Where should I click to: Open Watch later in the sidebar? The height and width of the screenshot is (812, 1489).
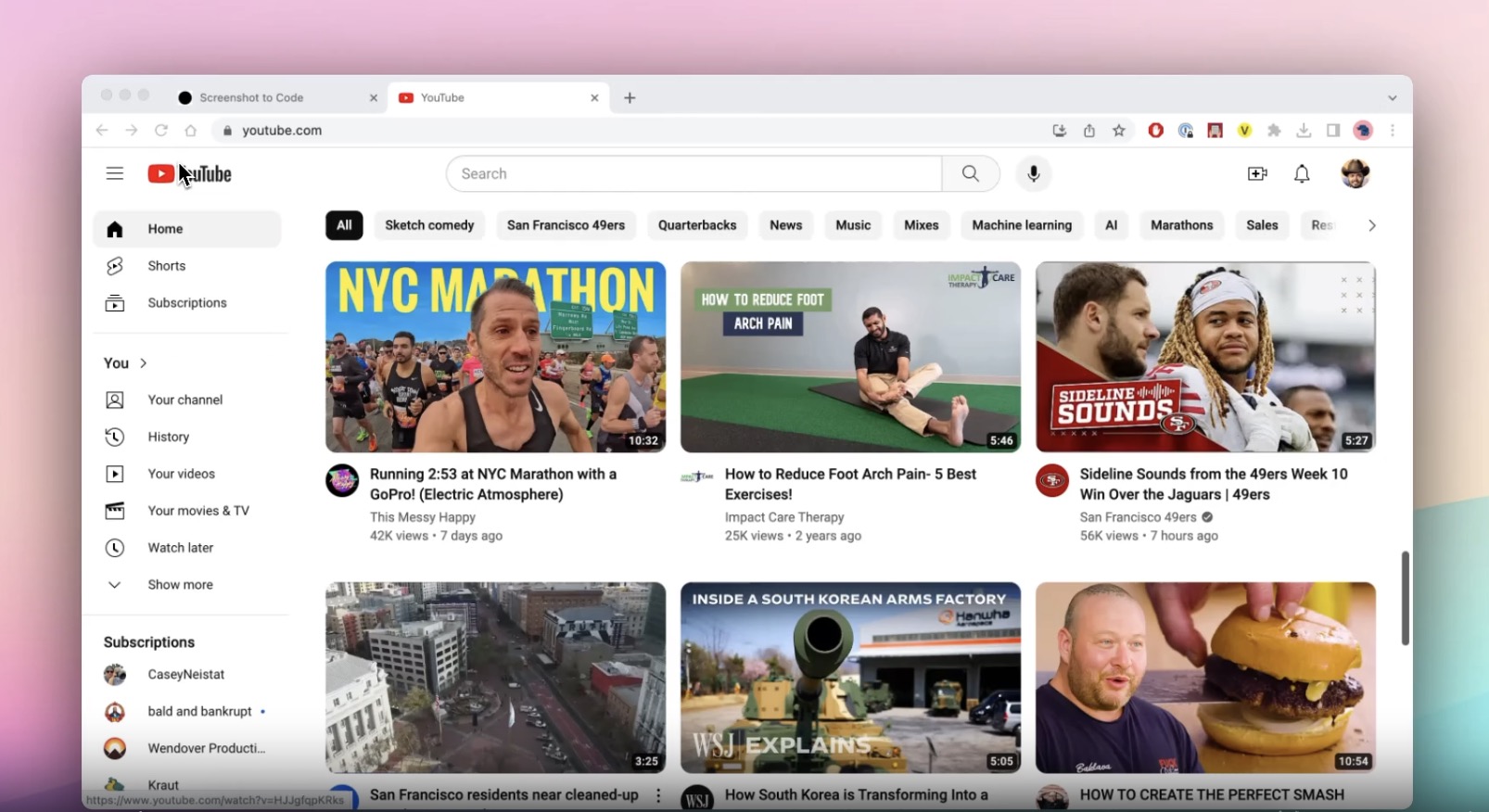tap(180, 548)
